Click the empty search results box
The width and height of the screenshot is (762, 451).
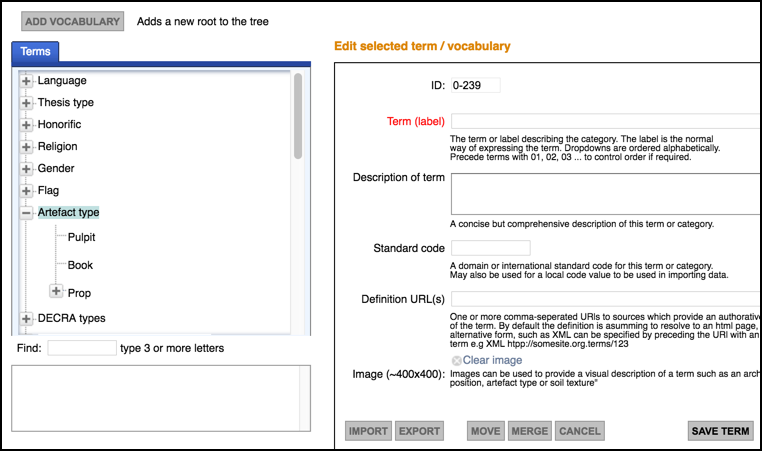pos(161,399)
